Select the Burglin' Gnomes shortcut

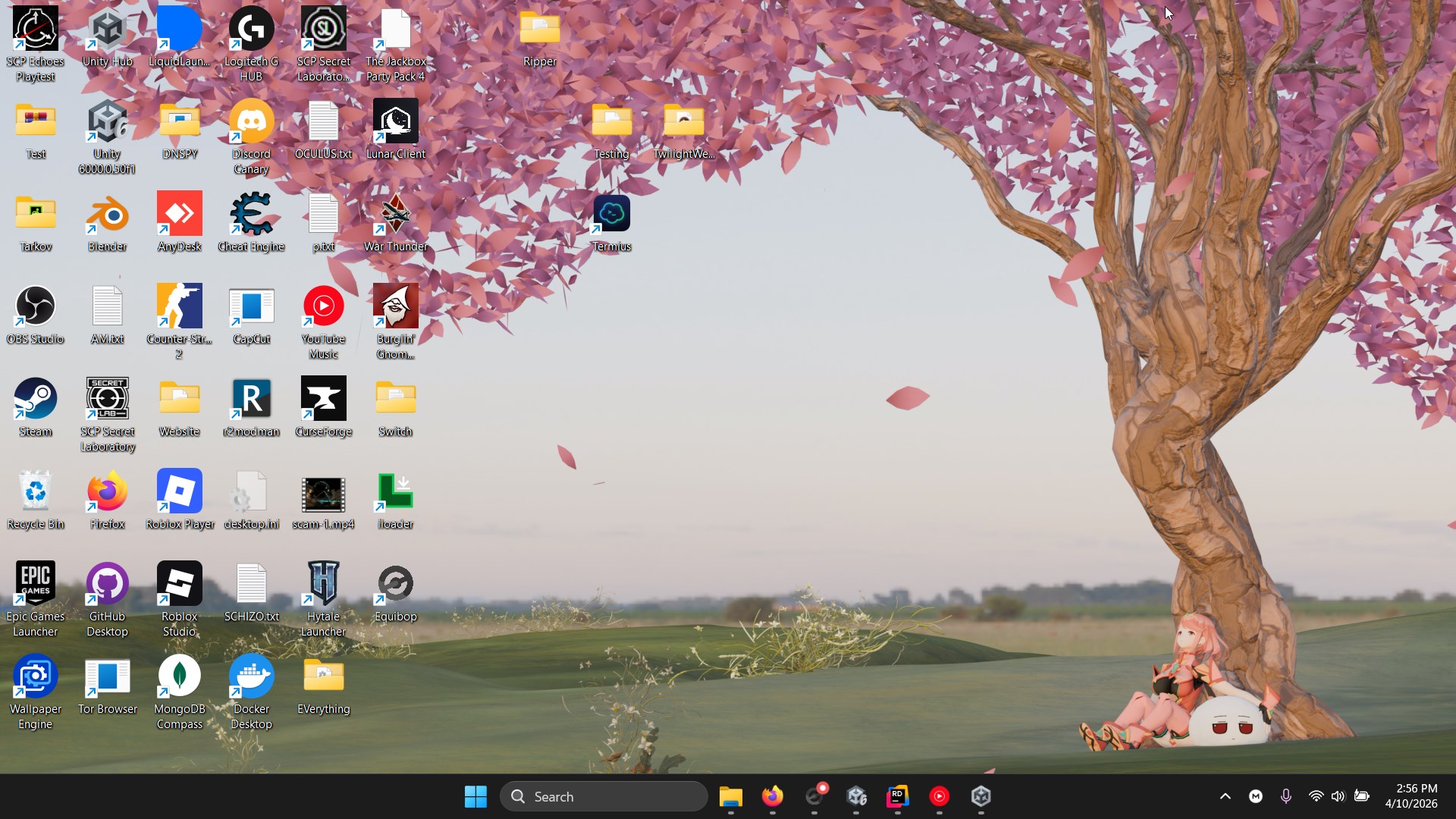pos(395,322)
